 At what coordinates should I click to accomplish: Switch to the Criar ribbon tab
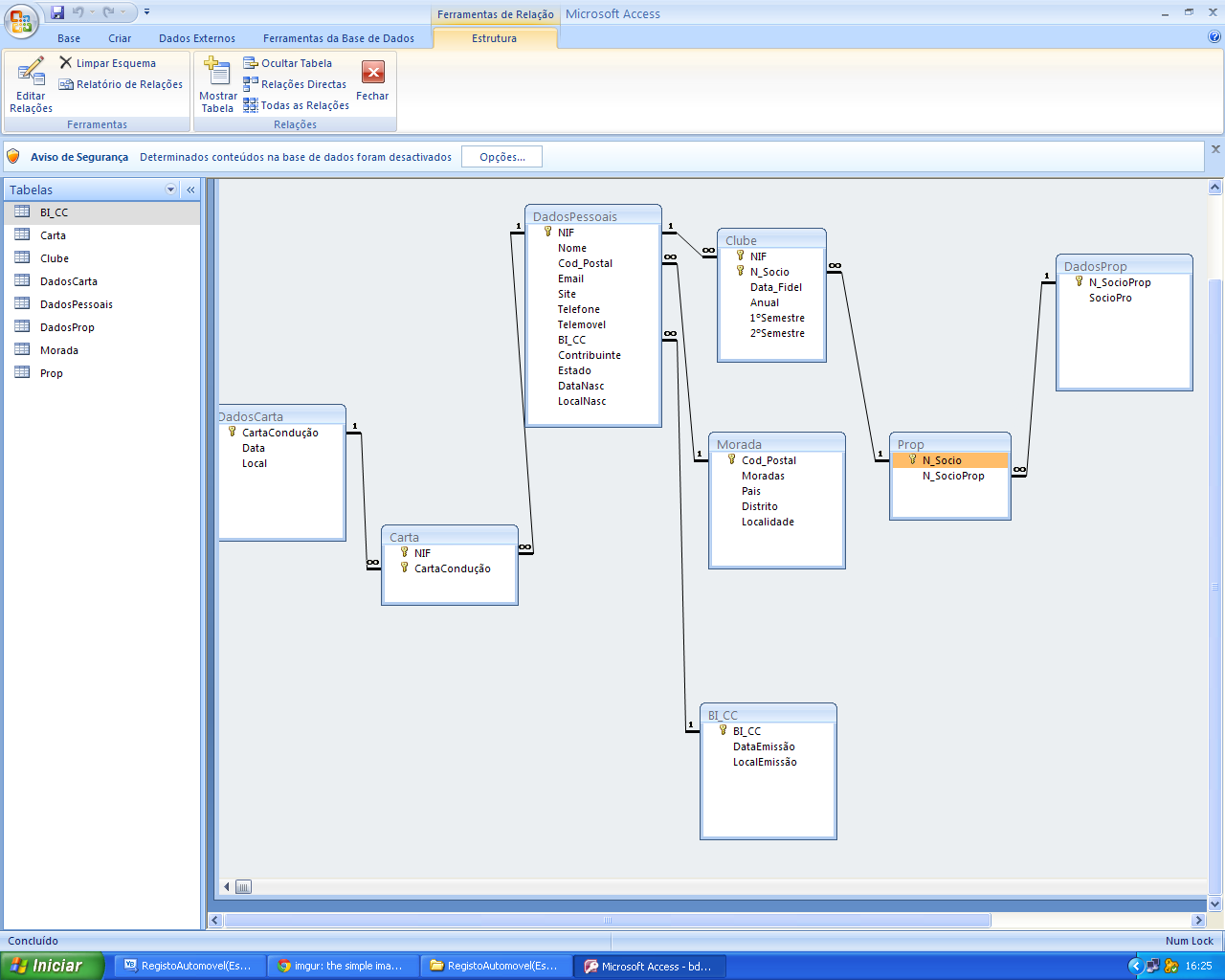[x=120, y=38]
